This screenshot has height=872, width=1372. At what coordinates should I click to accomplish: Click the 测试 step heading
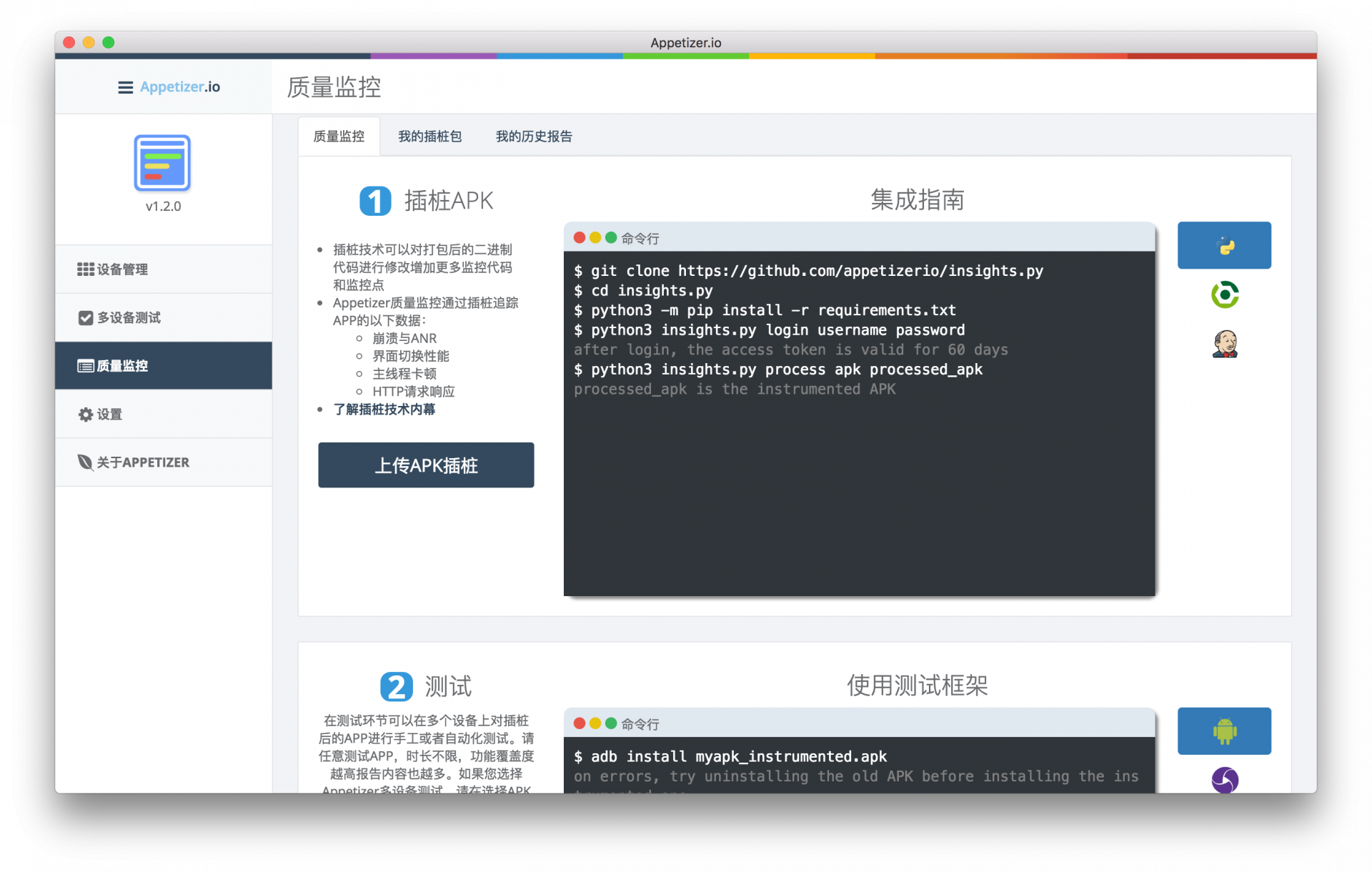pyautogui.click(x=448, y=687)
